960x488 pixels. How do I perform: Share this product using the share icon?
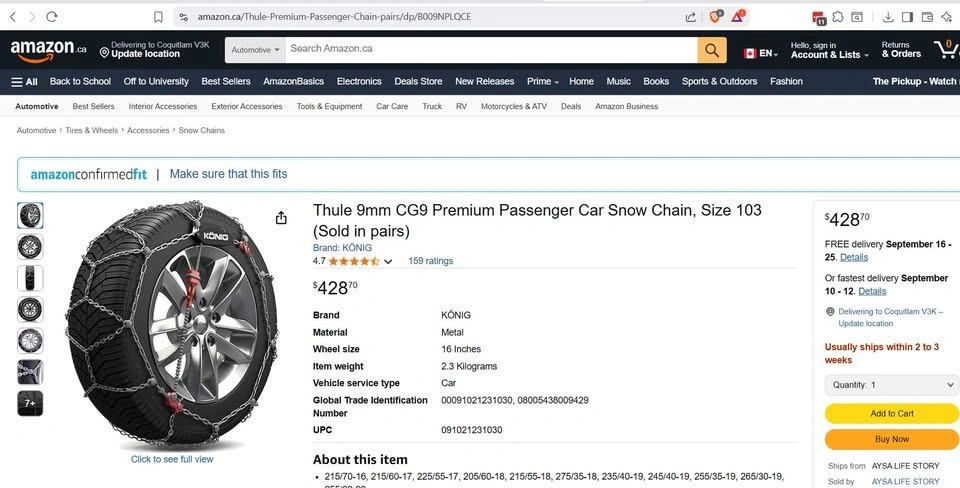[x=281, y=218]
